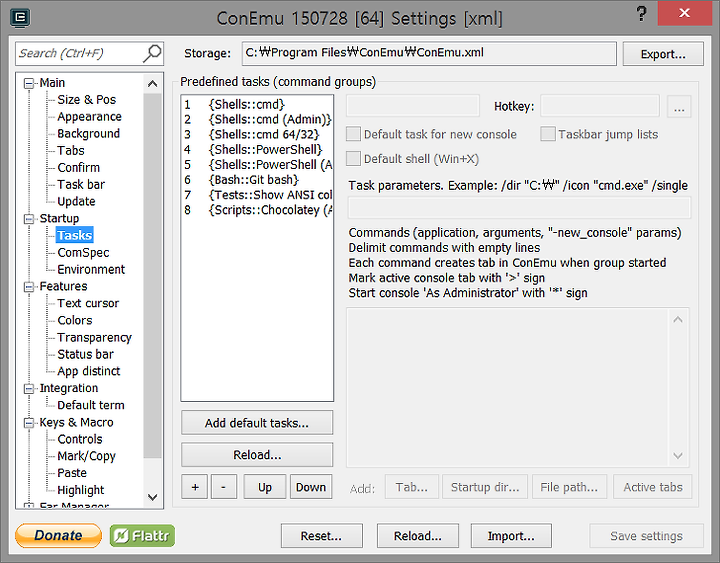Select task 3 {Shells::cmd 64/32}

(x=257, y=135)
